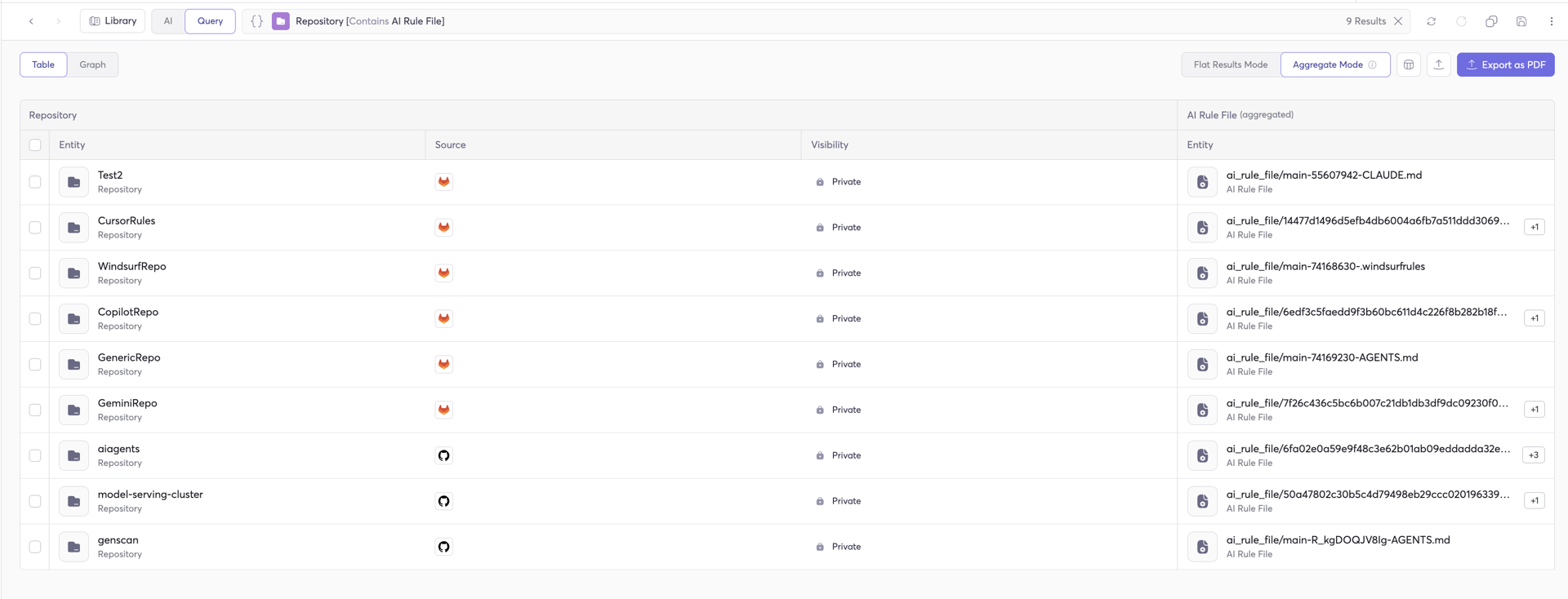Image resolution: width=1568 pixels, height=599 pixels.
Task: Select the checkbox for genscan repository
Action: click(x=35, y=547)
